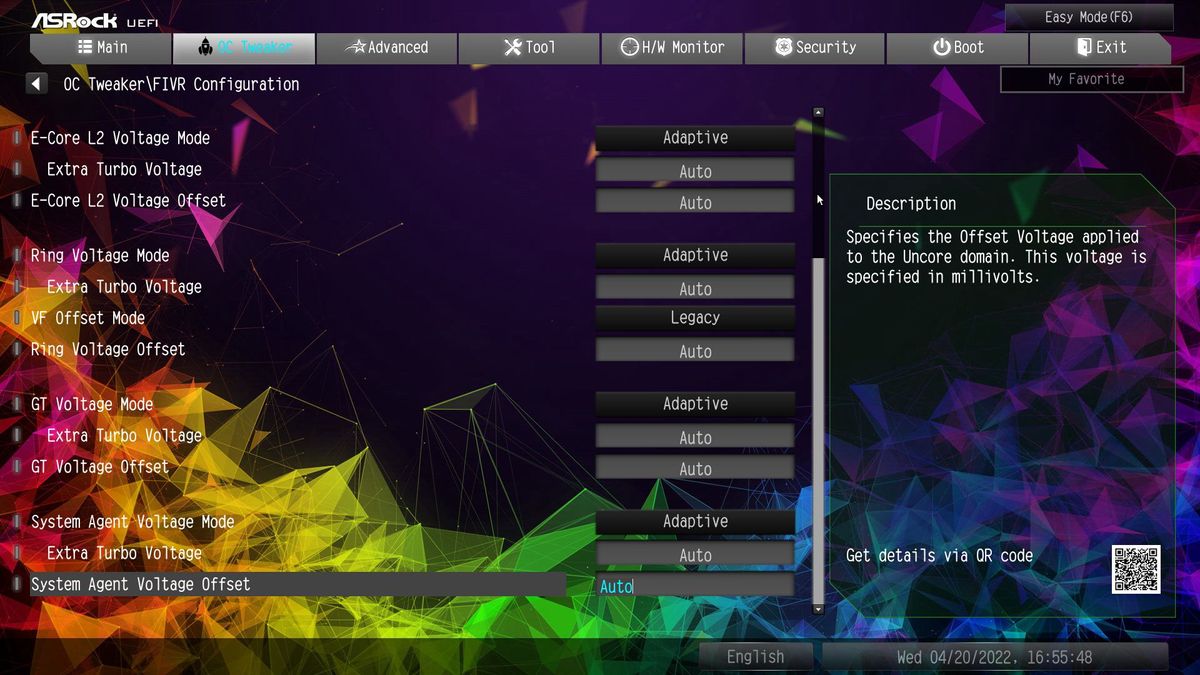Switch to Easy Mode (F6)
The height and width of the screenshot is (675, 1200).
click(x=1089, y=17)
